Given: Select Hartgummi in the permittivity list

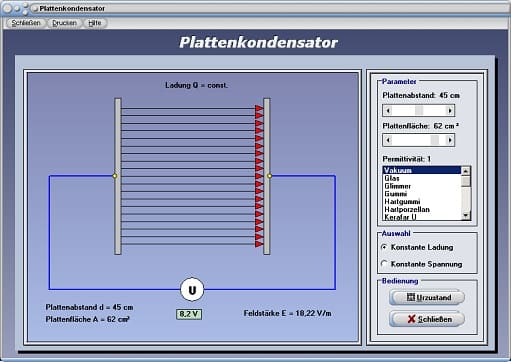Looking at the screenshot, I should [x=422, y=202].
